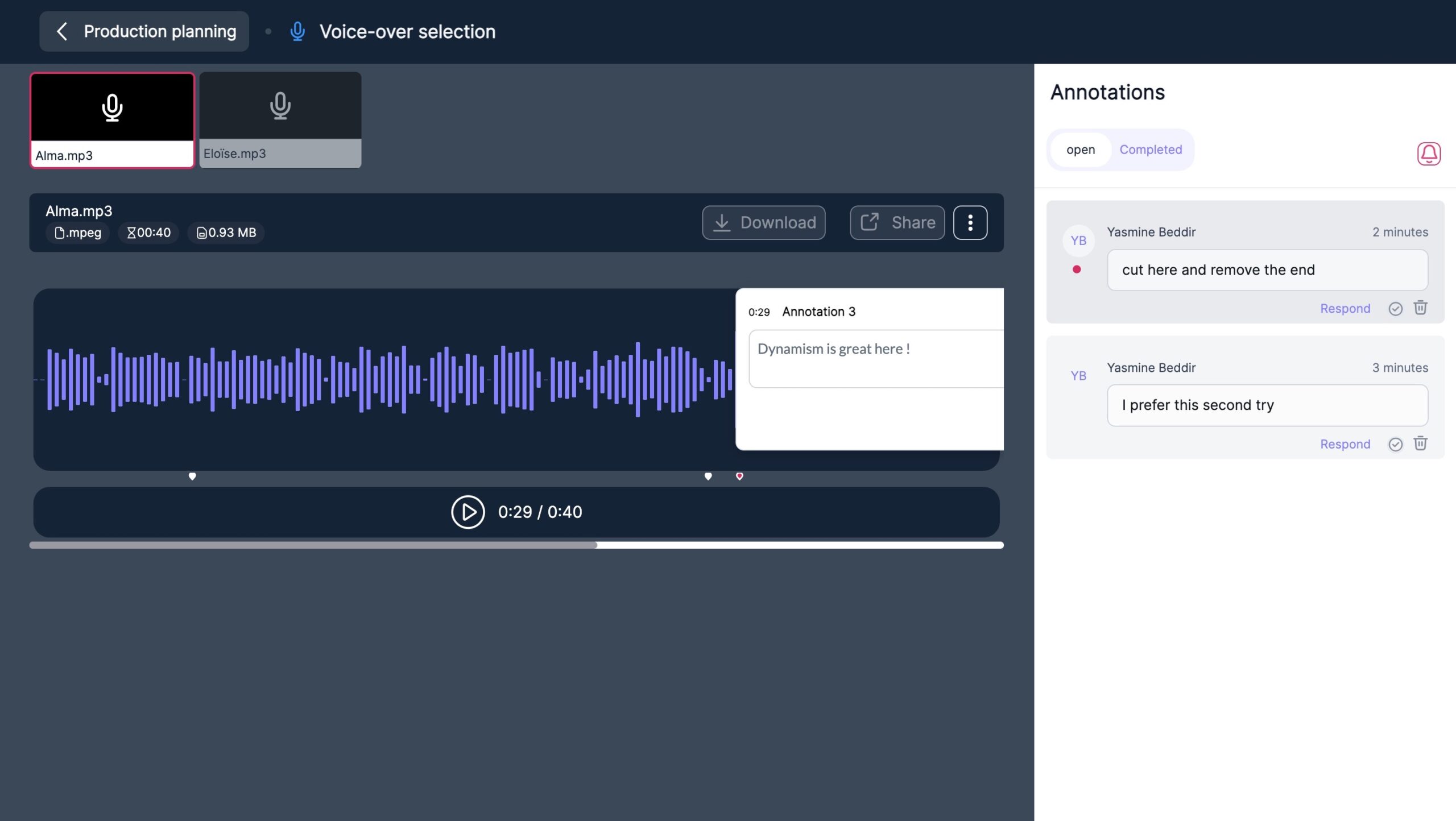Select the open annotations tab
This screenshot has width=1456, height=821.
pos(1080,150)
